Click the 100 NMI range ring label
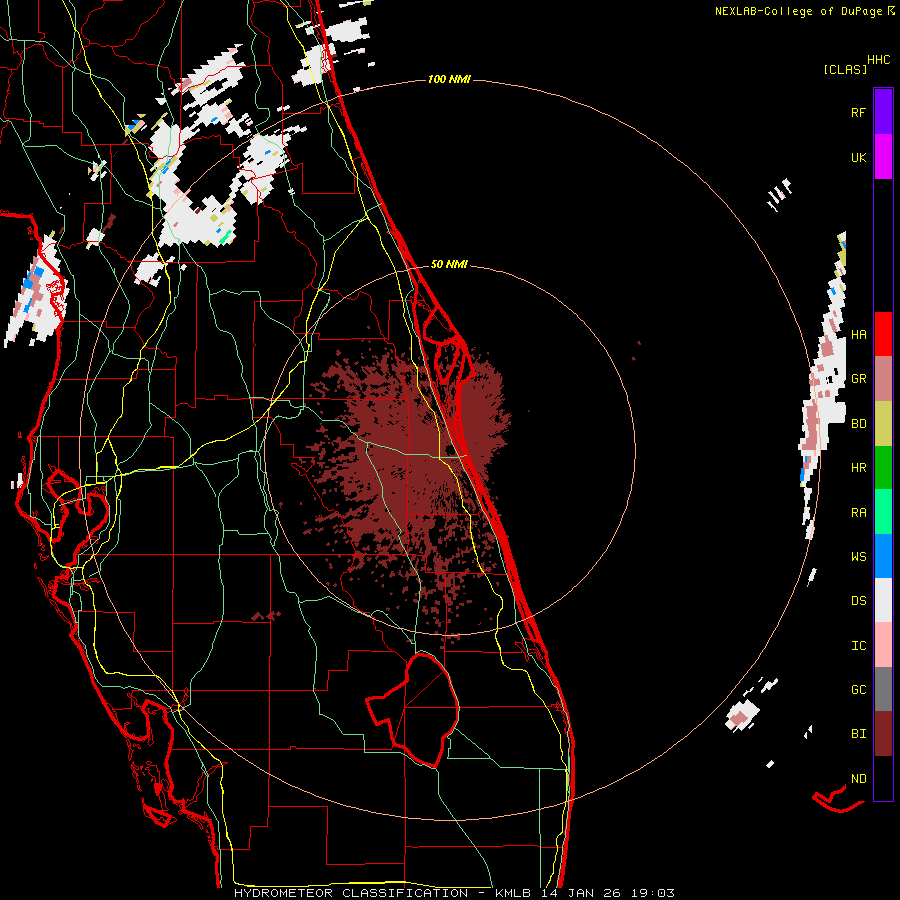 (x=449, y=79)
